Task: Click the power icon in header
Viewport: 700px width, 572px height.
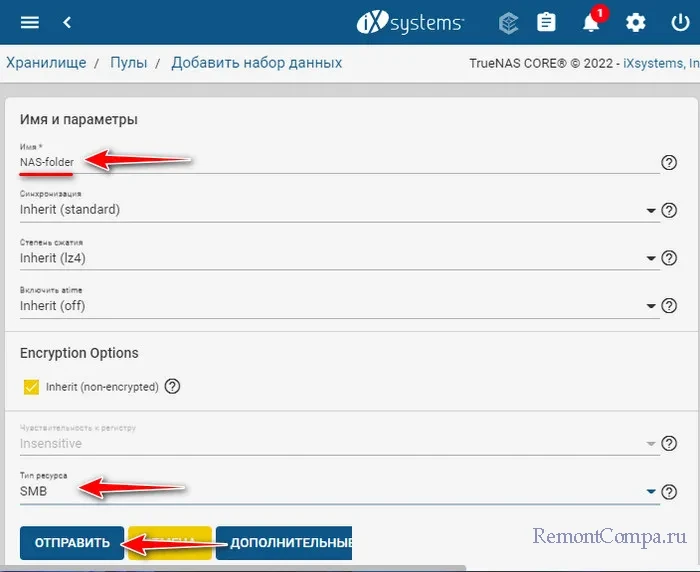Action: click(680, 22)
